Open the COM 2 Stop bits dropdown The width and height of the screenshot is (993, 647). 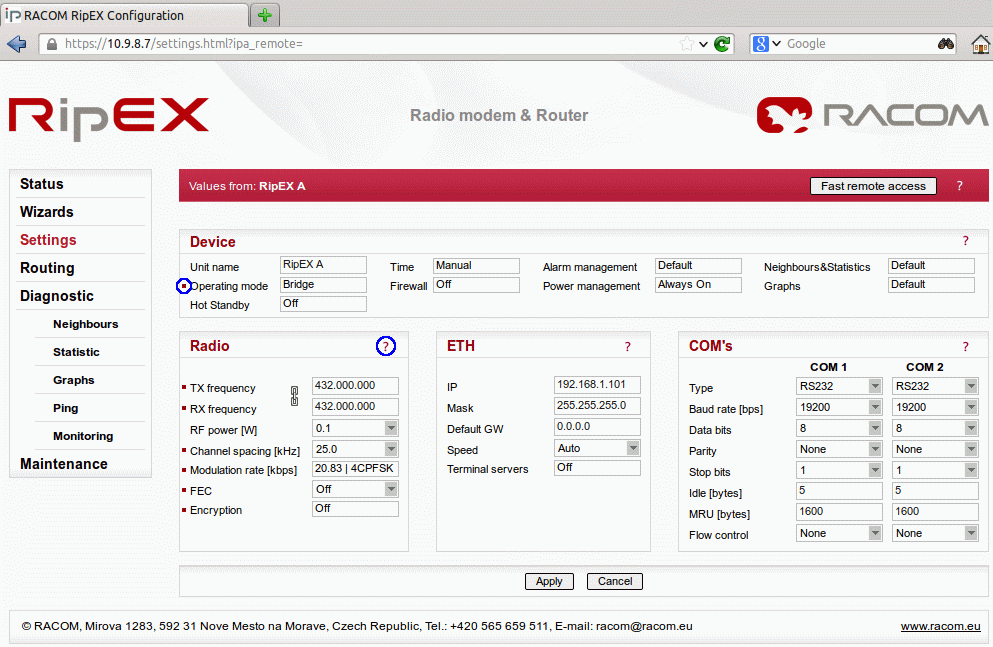[971, 470]
